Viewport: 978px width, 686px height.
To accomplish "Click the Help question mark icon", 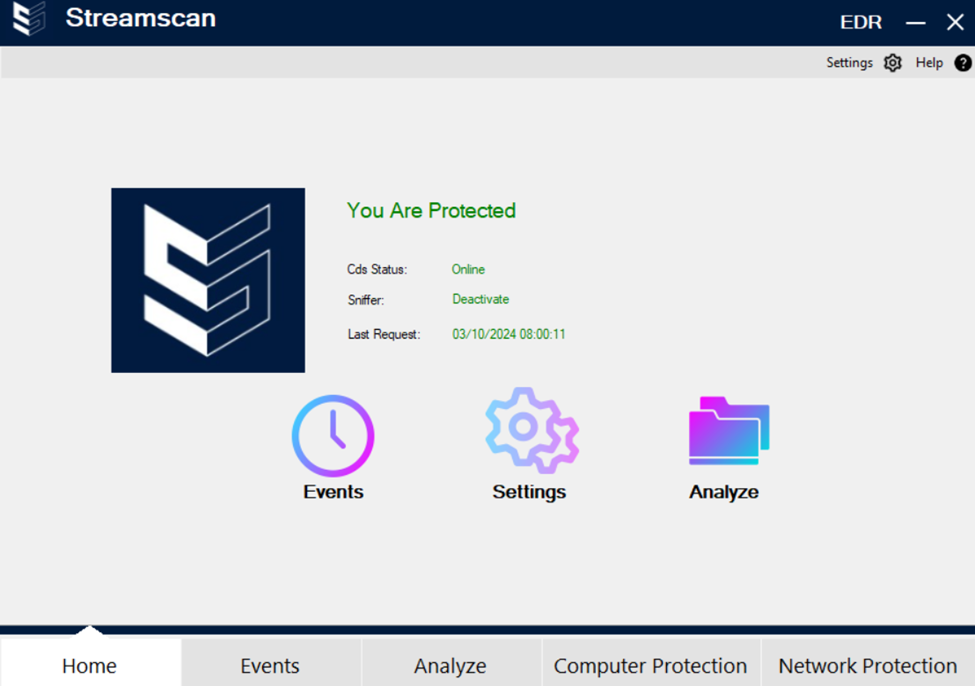I will 962,63.
